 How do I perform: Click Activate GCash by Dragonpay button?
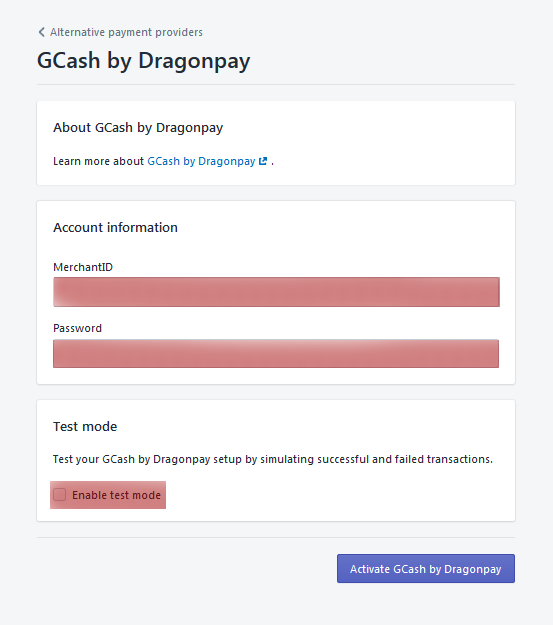(x=426, y=569)
